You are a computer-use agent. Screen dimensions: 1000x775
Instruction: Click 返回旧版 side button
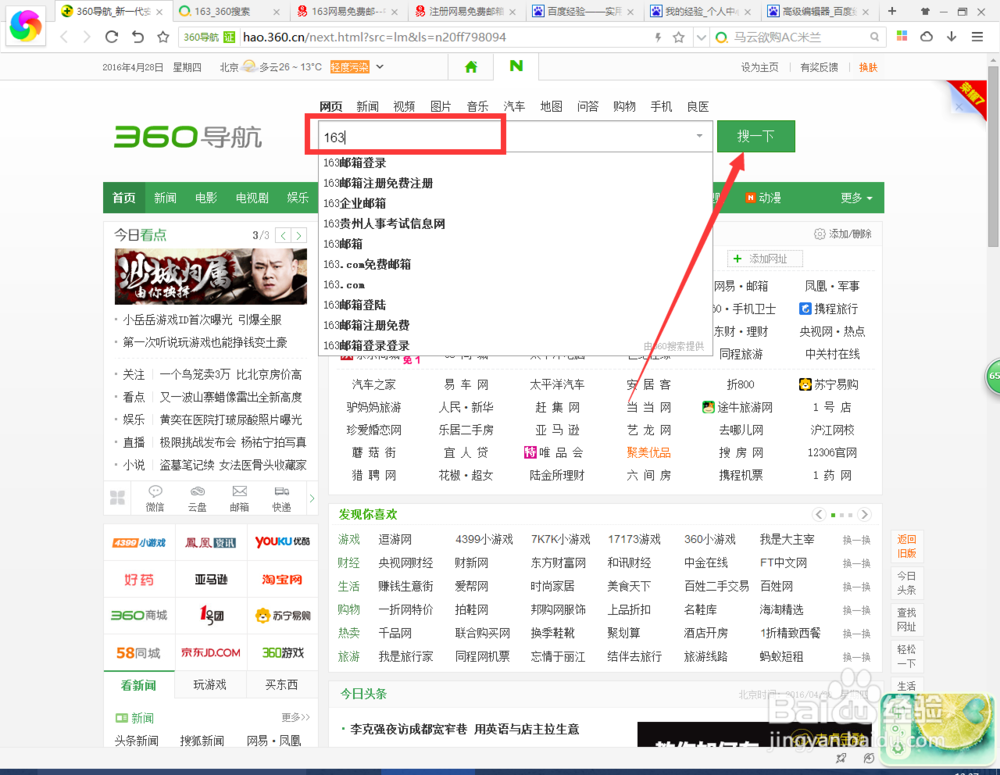click(906, 546)
